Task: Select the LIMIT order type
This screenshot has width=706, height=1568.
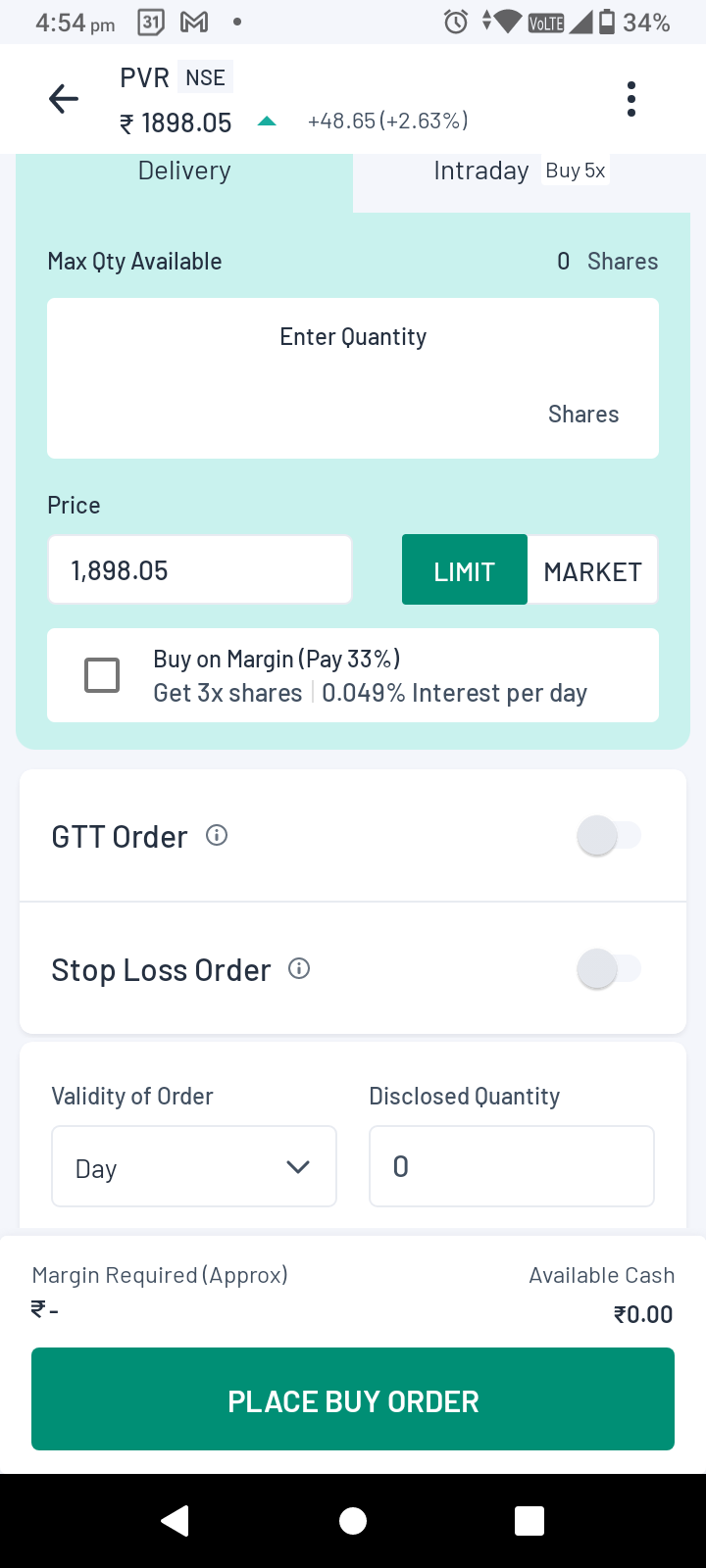Action: pos(465,570)
